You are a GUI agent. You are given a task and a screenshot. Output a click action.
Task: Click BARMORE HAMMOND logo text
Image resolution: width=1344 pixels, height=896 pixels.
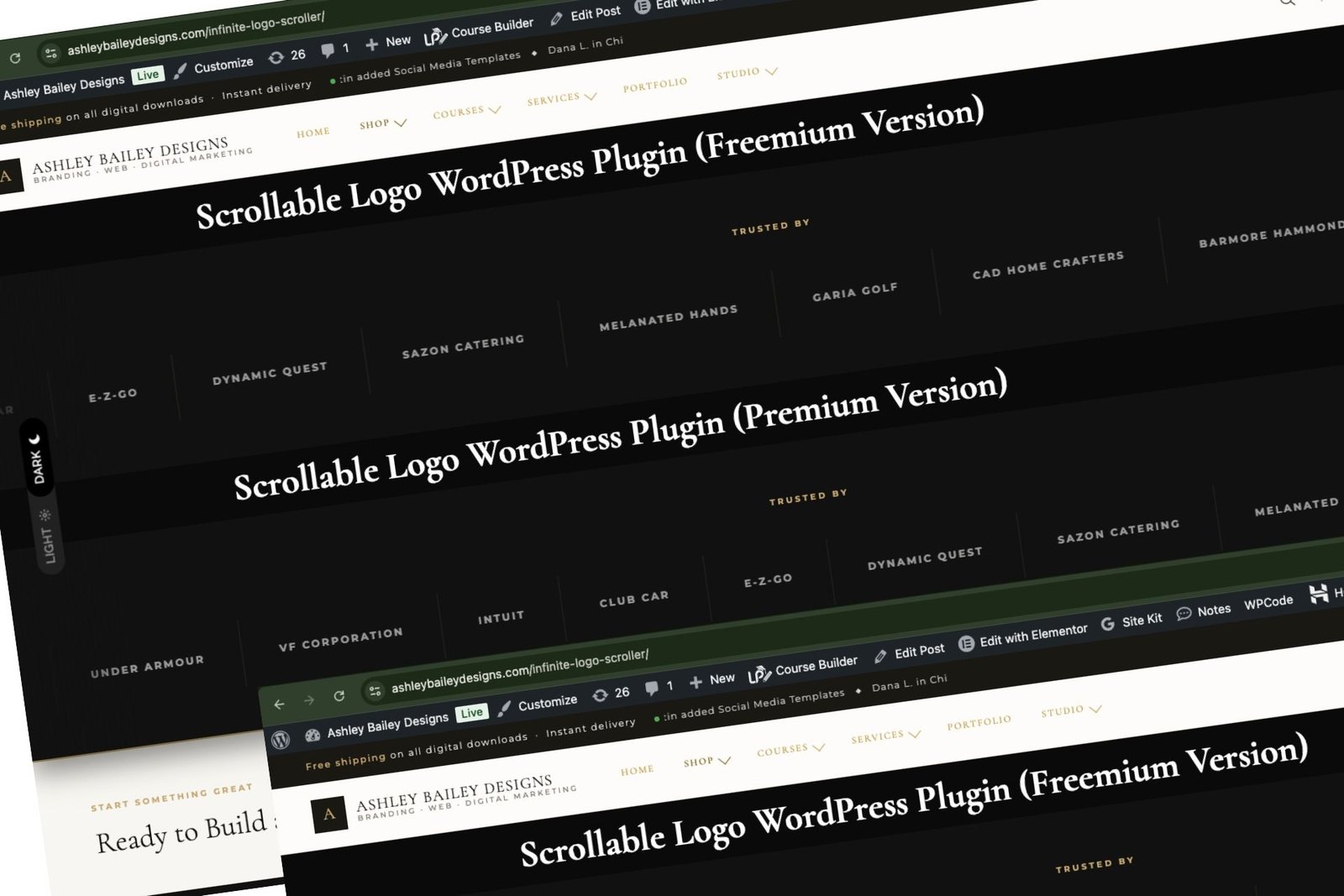coord(1270,233)
